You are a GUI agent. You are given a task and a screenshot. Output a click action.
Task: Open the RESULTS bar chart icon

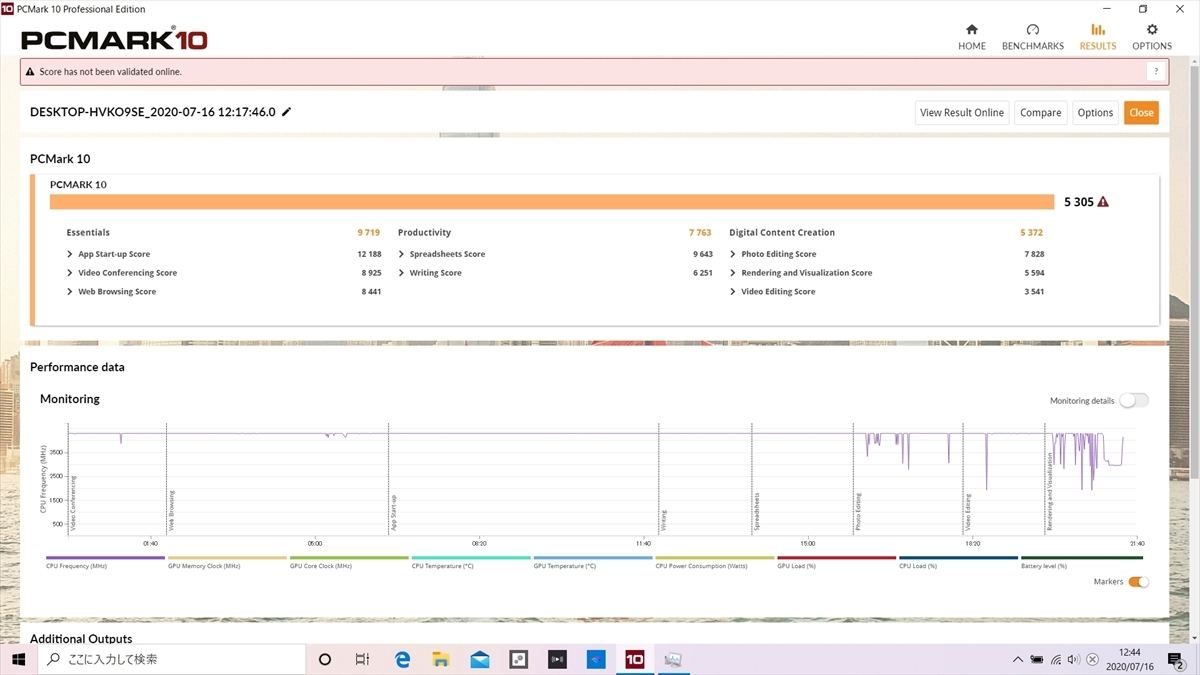pyautogui.click(x=1098, y=30)
